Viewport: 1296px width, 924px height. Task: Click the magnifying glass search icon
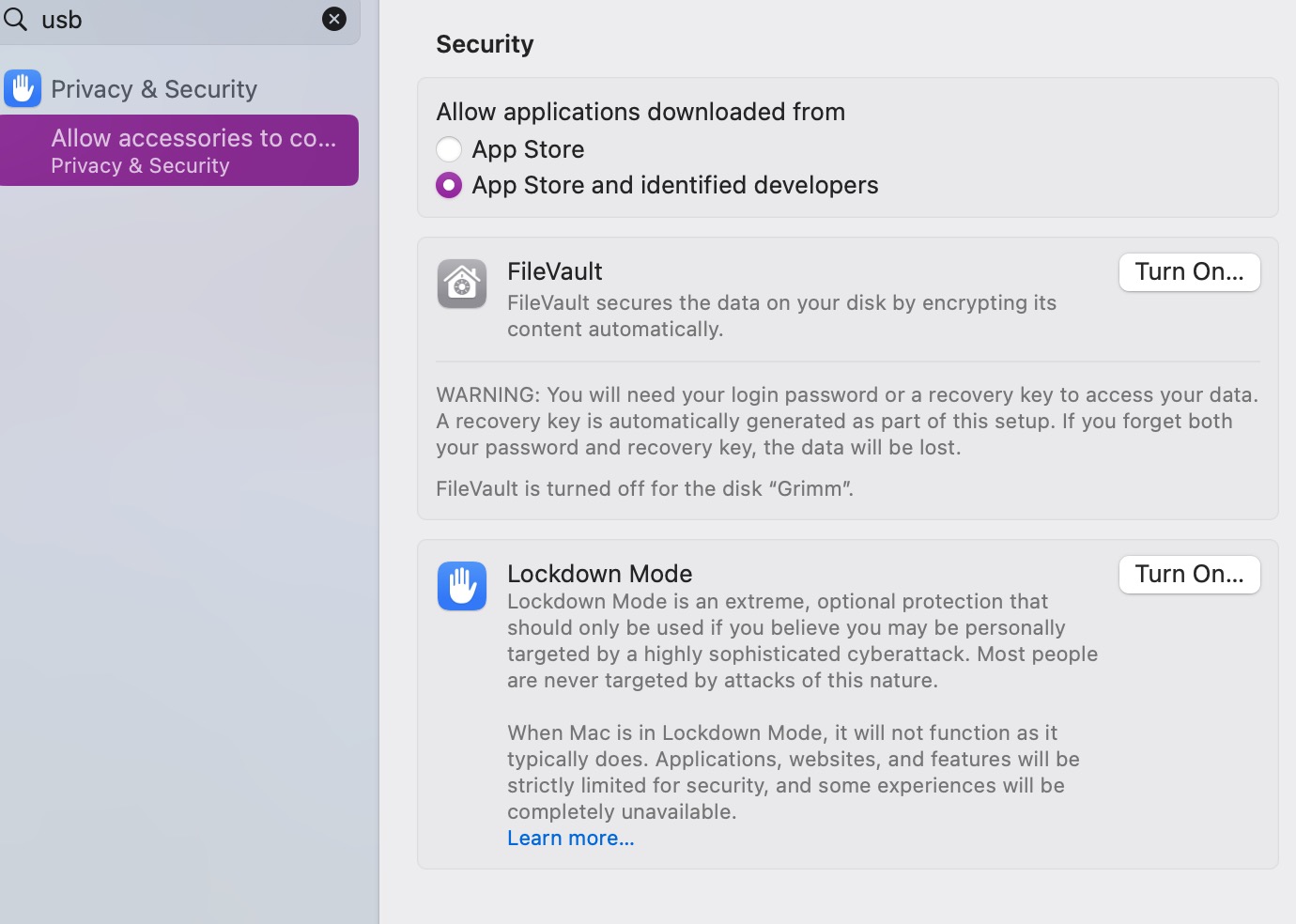(x=15, y=19)
